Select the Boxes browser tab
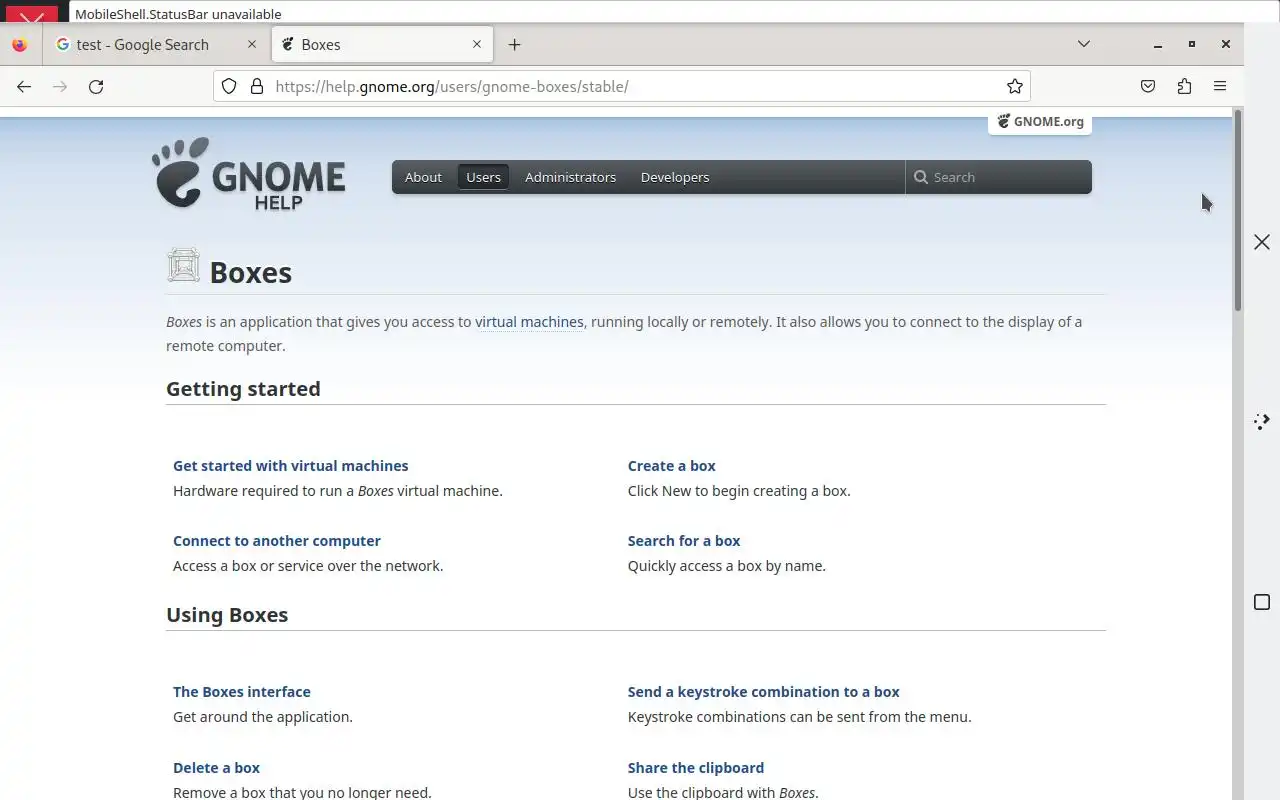Screen dimensions: 1280x800 click(382, 45)
